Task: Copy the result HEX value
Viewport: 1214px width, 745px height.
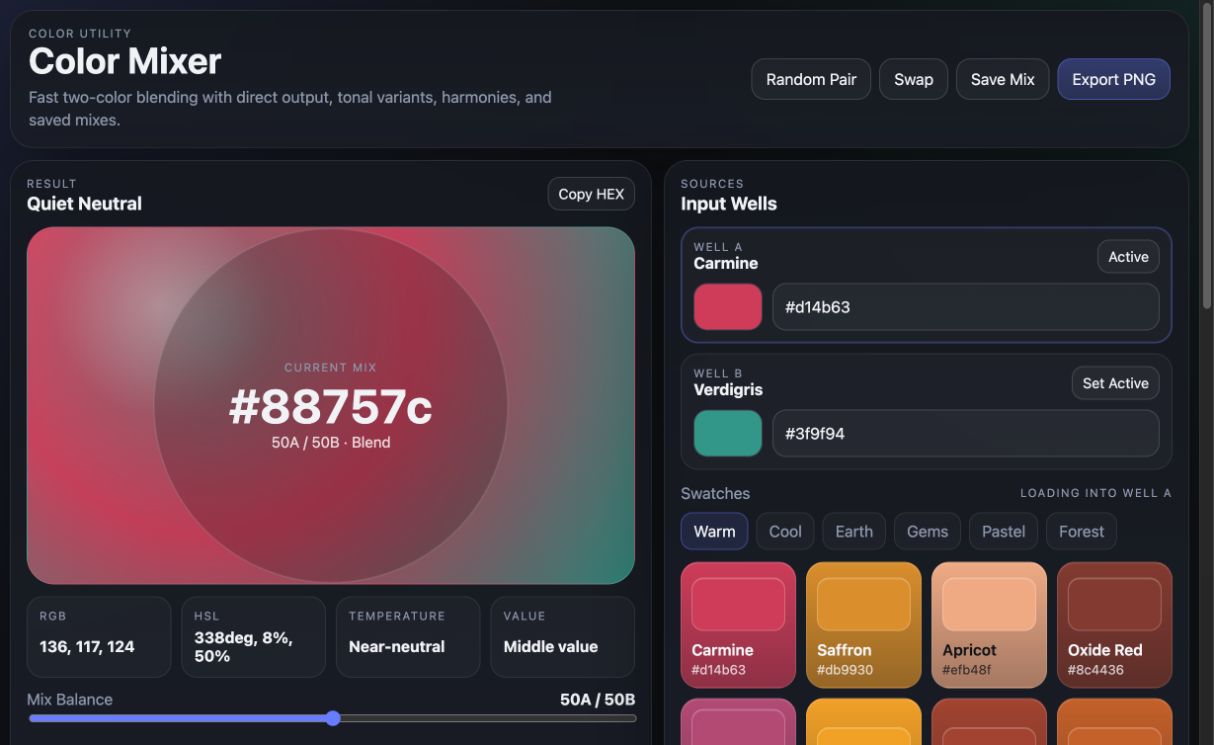Action: 591,194
